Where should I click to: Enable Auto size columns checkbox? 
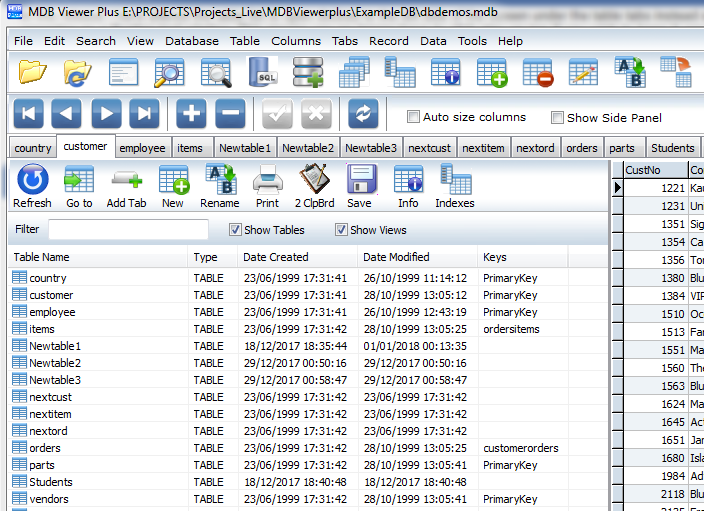pyautogui.click(x=413, y=117)
